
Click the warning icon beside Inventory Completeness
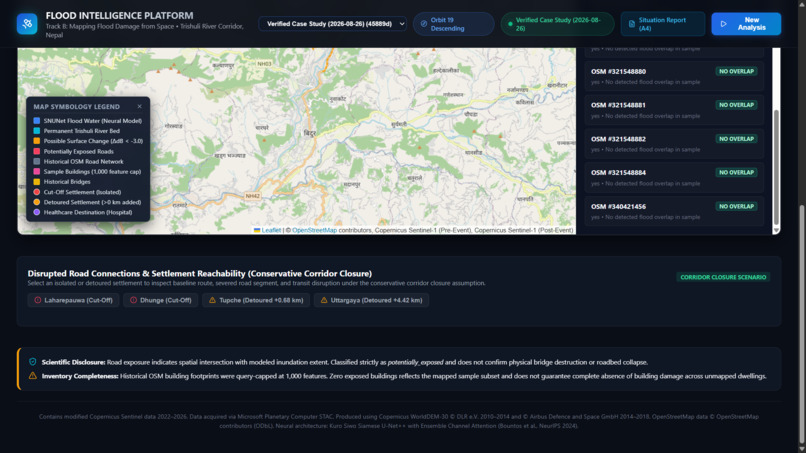pos(32,376)
